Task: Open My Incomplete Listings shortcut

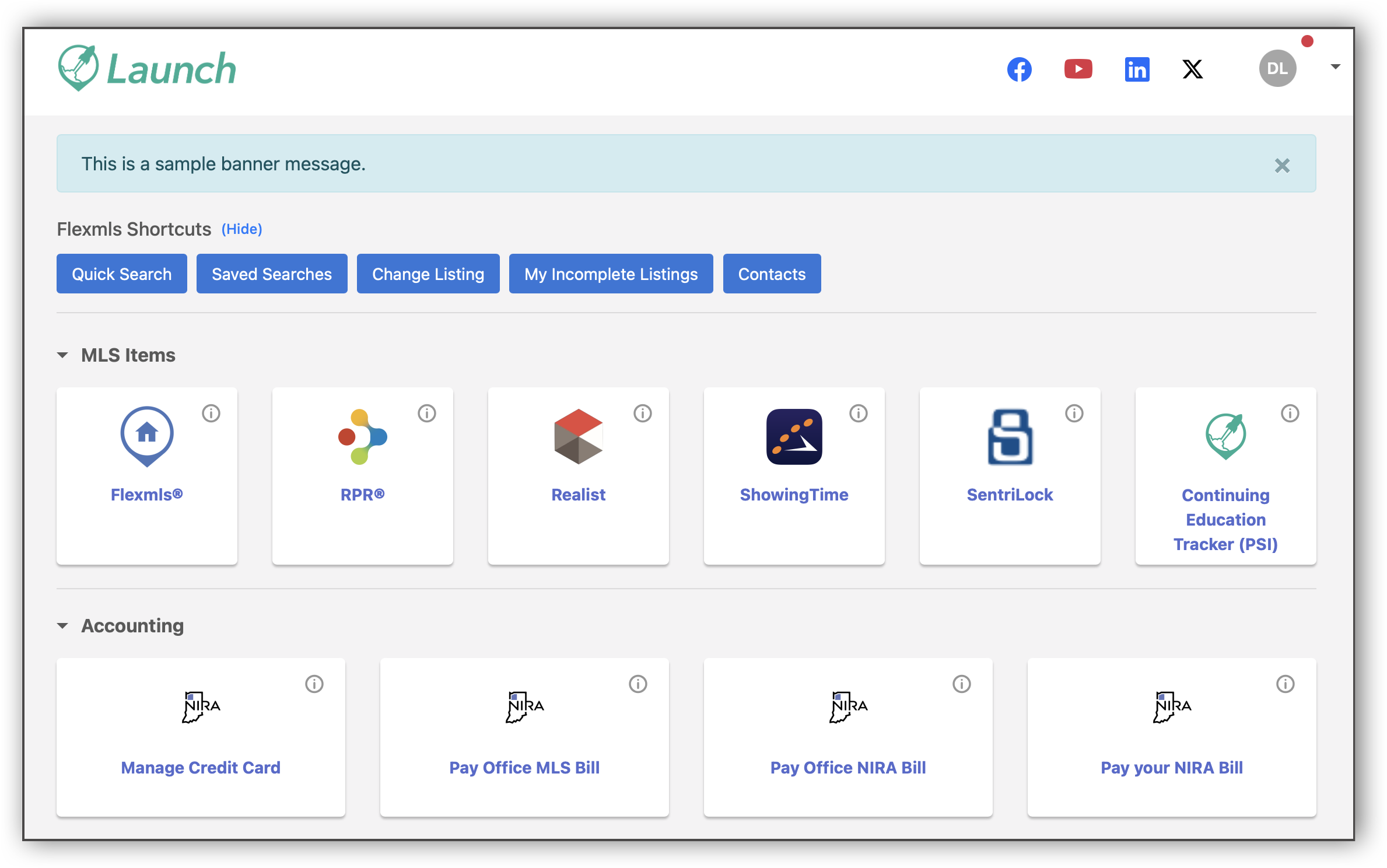Action: point(611,274)
